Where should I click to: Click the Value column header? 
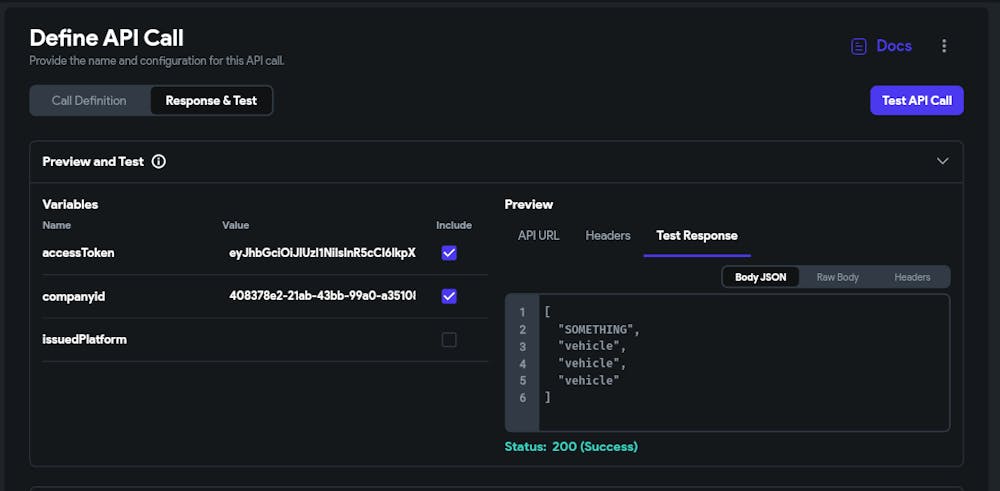click(x=235, y=225)
